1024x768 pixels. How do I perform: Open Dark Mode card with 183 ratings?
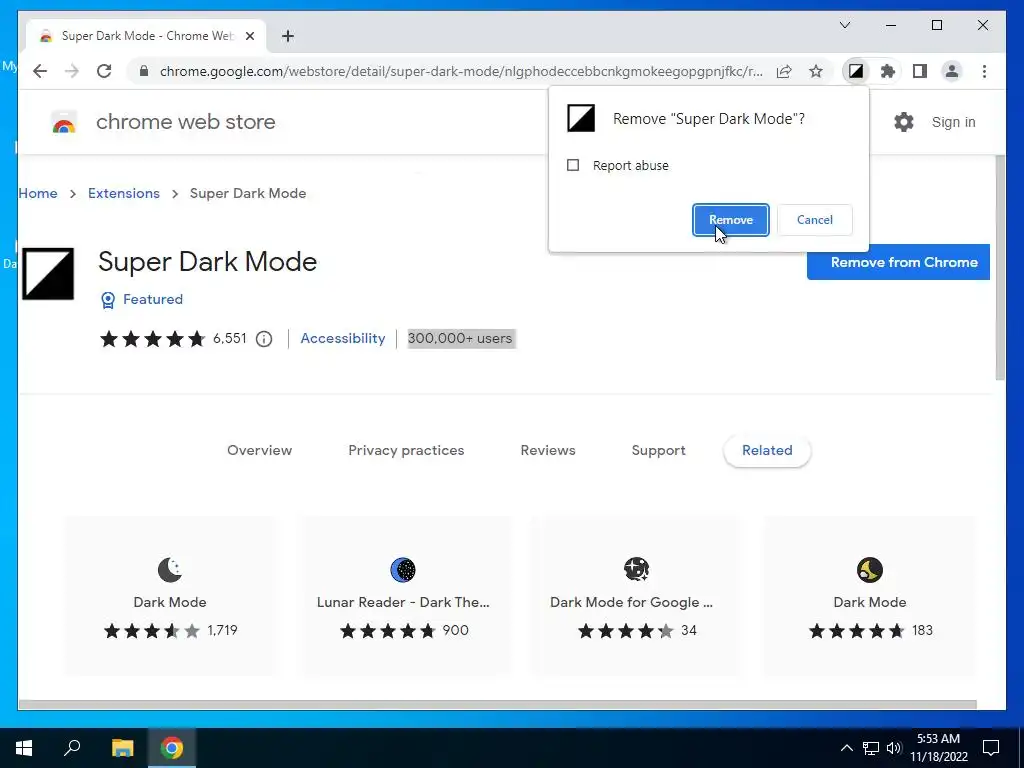869,596
